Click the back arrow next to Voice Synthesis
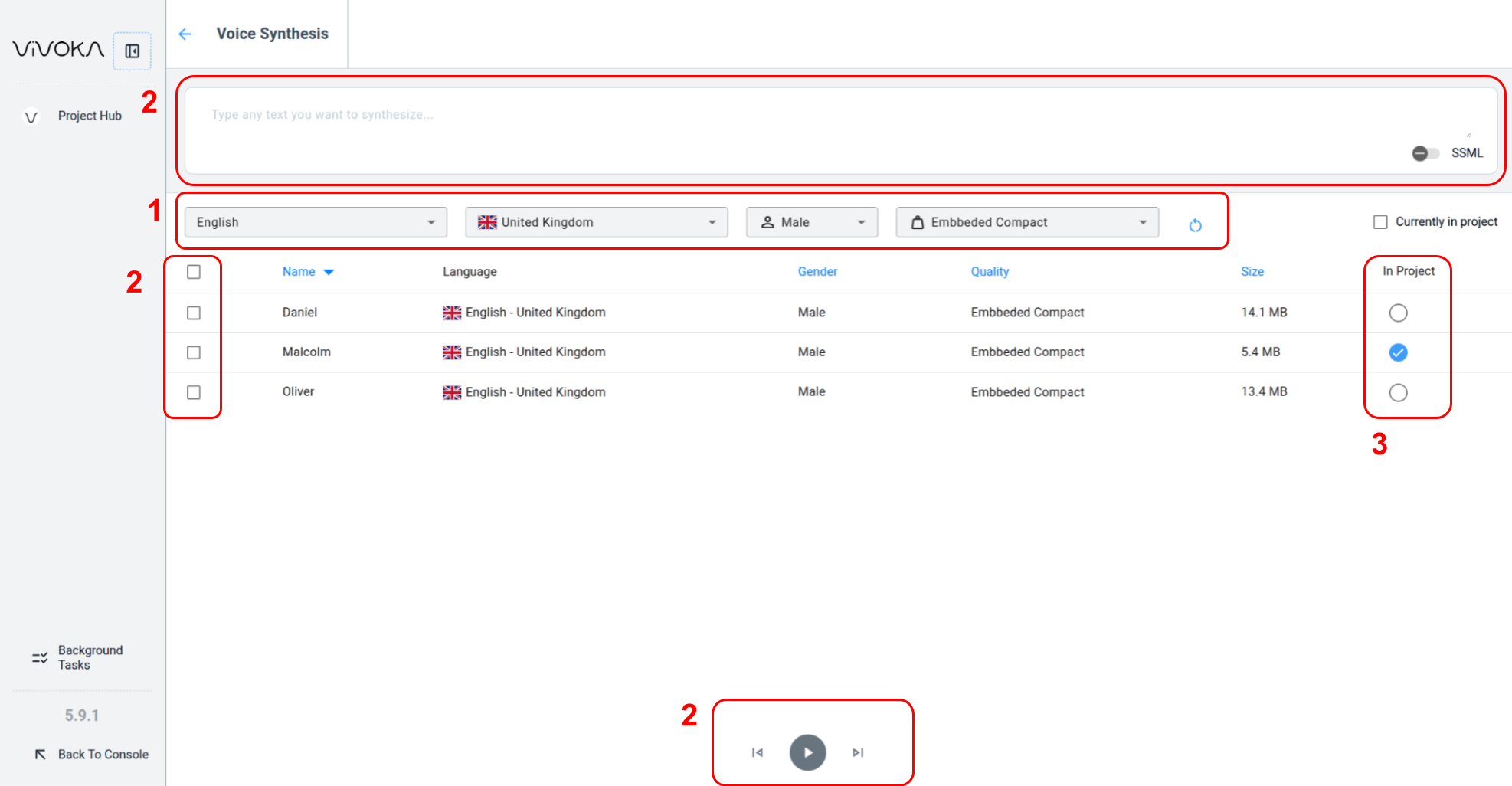 pyautogui.click(x=185, y=34)
